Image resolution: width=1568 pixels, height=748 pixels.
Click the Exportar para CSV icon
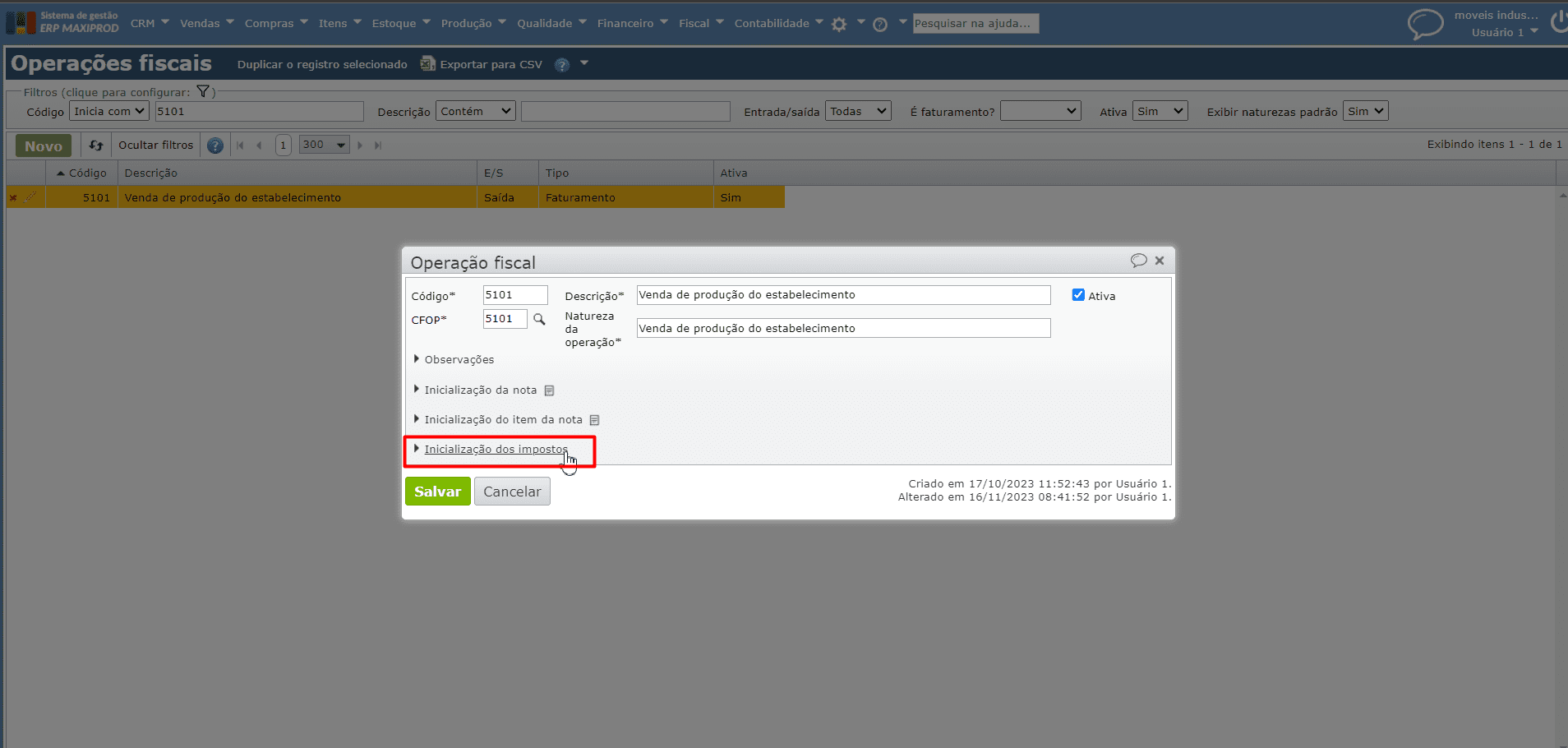[x=427, y=63]
